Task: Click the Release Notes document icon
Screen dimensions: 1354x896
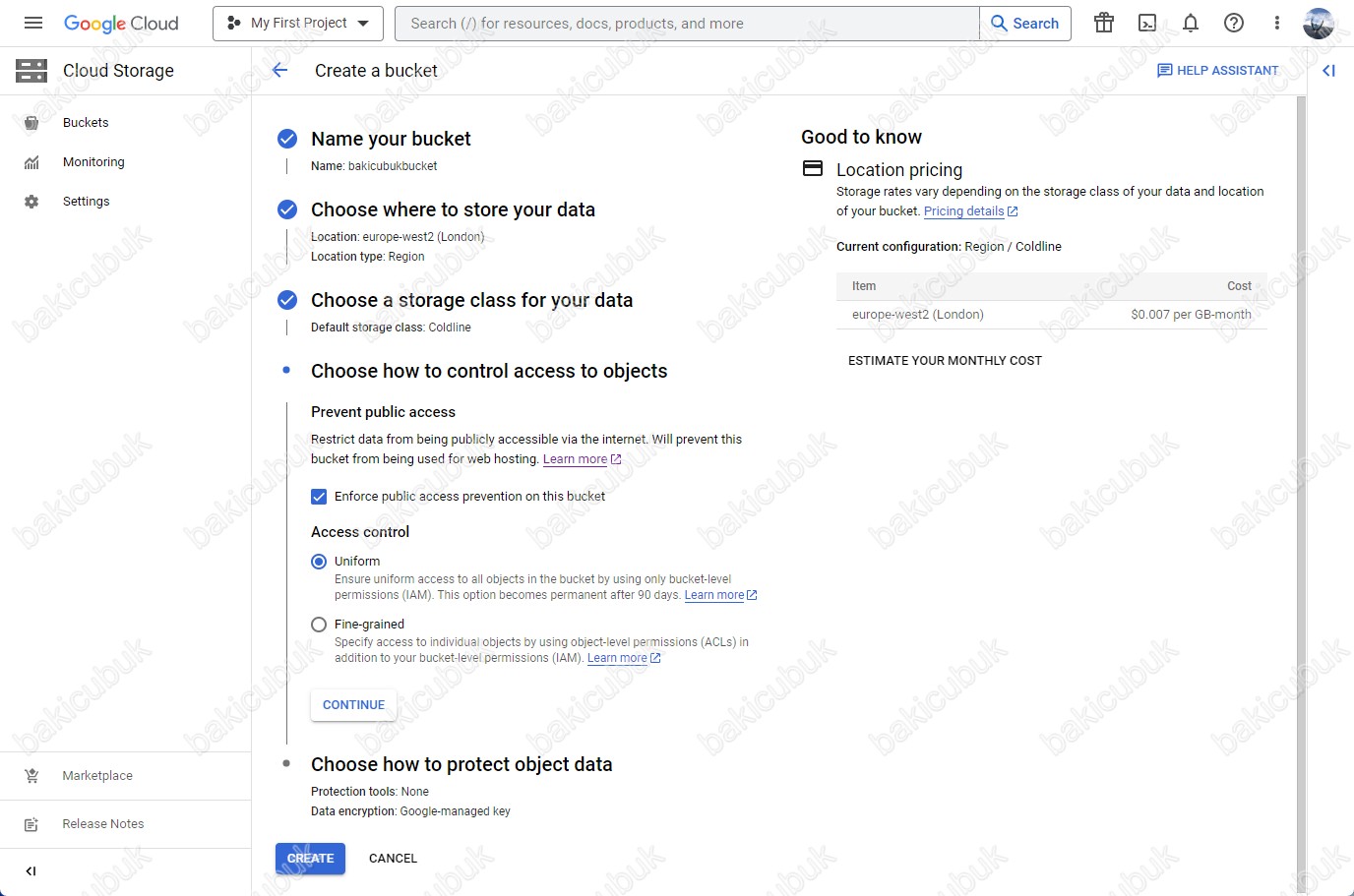Action: [31, 824]
